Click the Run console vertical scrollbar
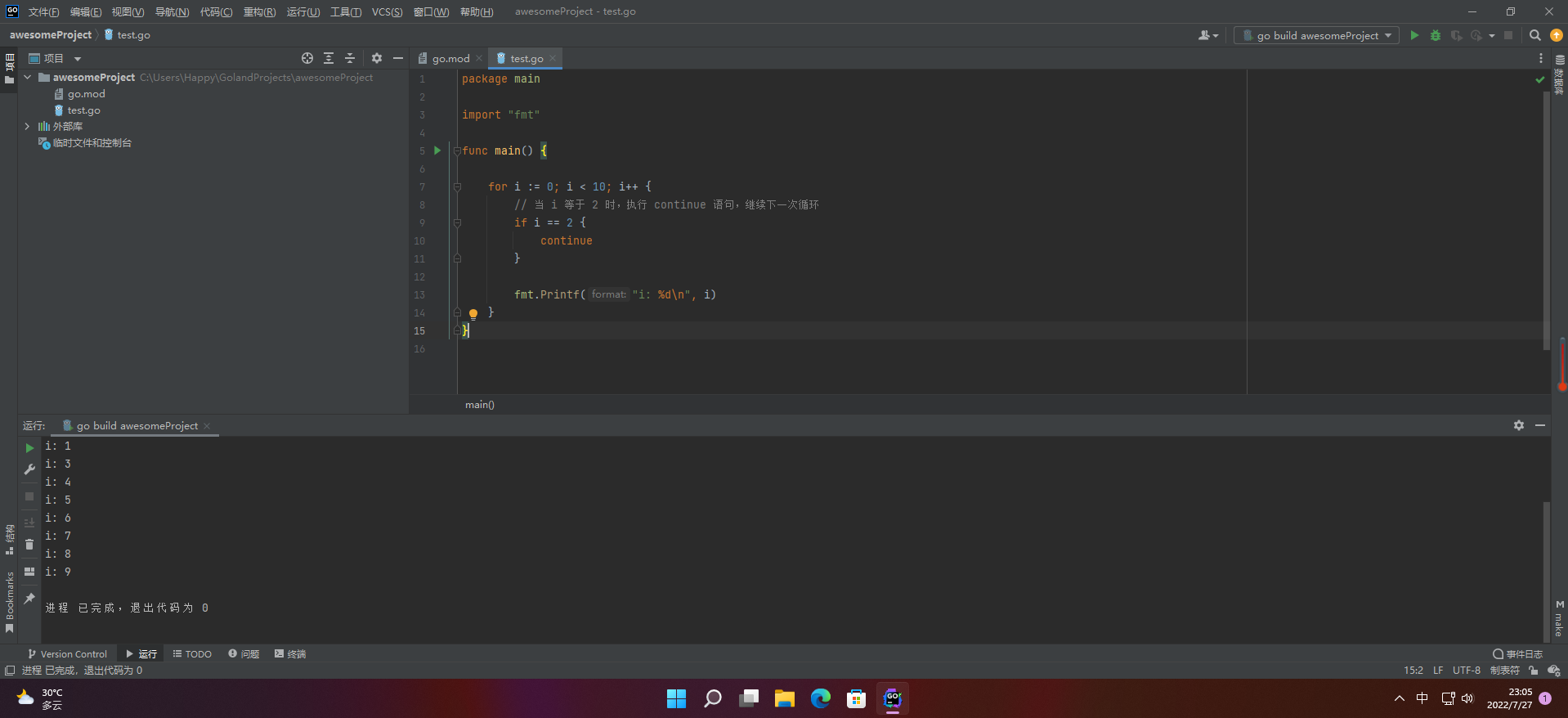The image size is (1568, 718). point(1546,571)
